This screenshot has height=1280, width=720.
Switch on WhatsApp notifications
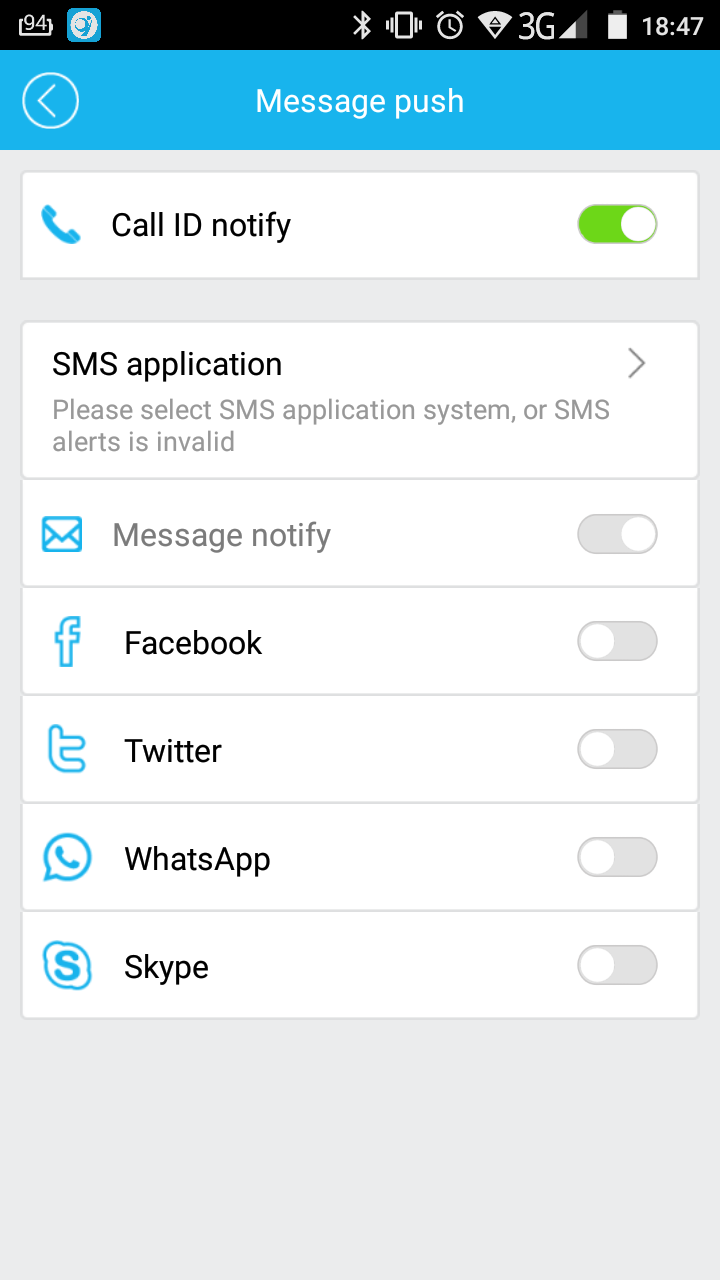(x=617, y=858)
